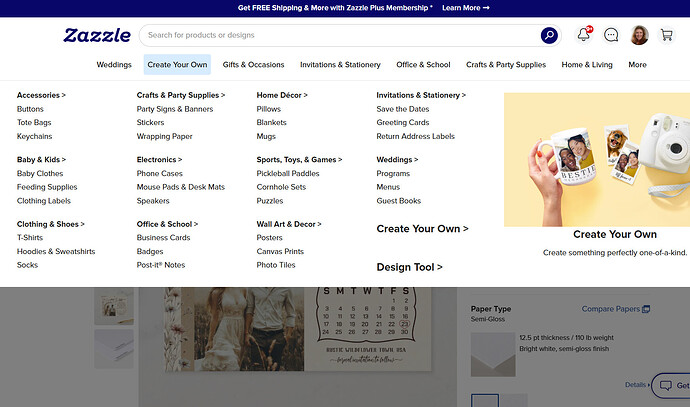Select Phone Cases link
Screen dimensions: 690x407
pyautogui.click(x=159, y=173)
